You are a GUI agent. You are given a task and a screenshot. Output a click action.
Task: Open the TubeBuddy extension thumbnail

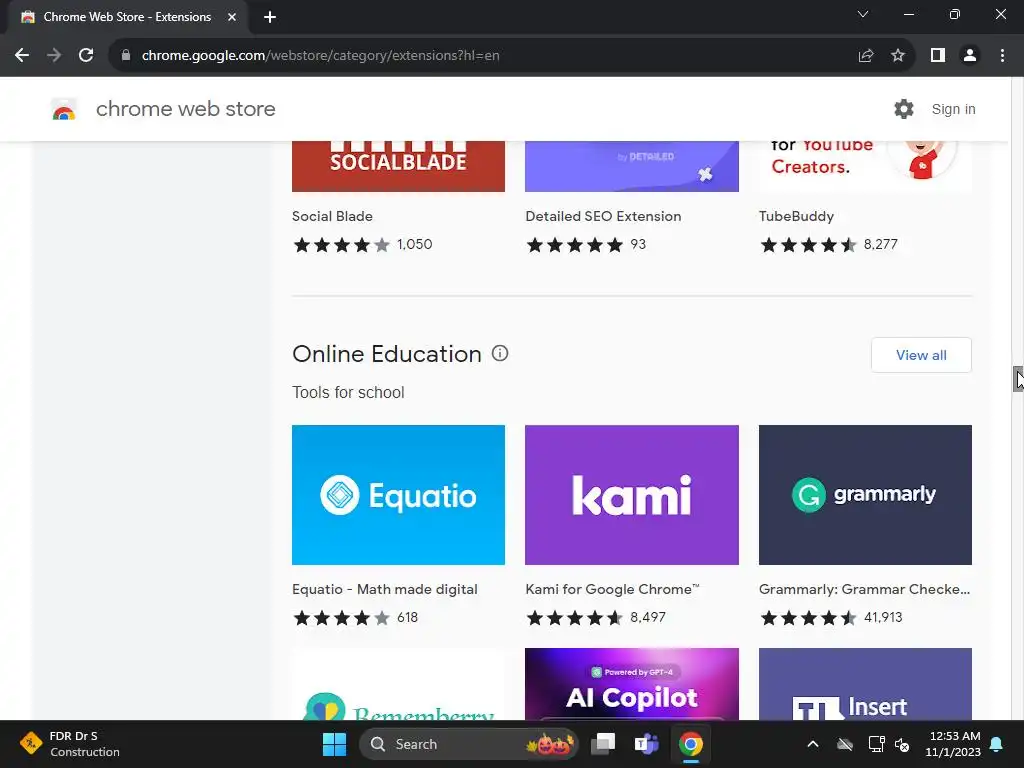[865, 166]
